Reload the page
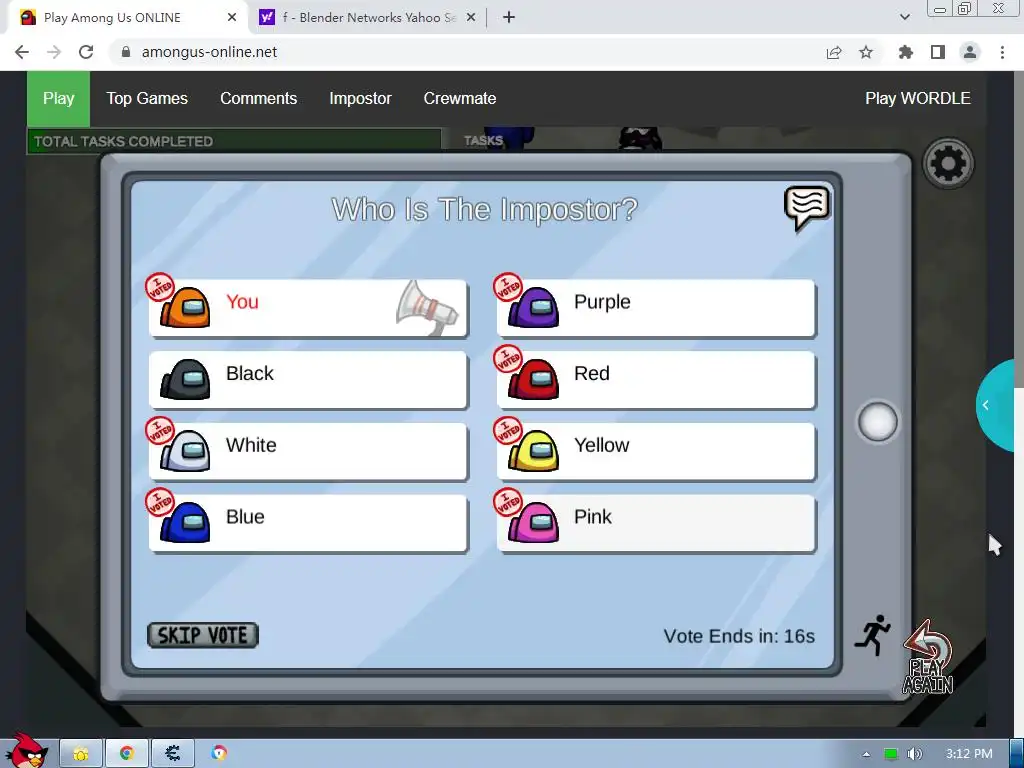The image size is (1024, 768). click(86, 52)
